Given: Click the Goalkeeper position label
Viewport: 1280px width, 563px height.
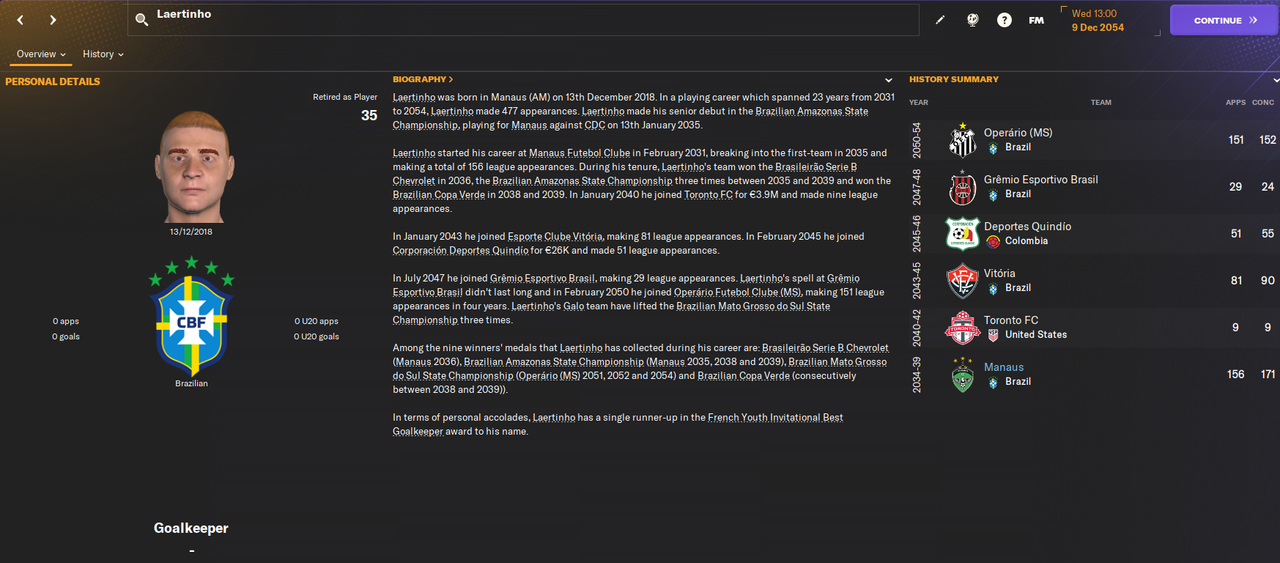Looking at the screenshot, I should pos(191,528).
